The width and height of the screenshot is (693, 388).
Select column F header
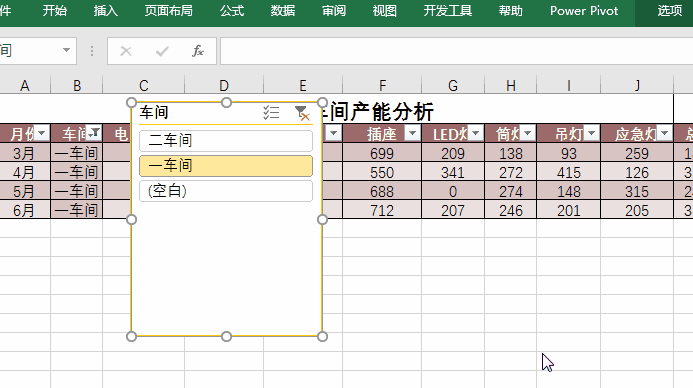(x=382, y=85)
